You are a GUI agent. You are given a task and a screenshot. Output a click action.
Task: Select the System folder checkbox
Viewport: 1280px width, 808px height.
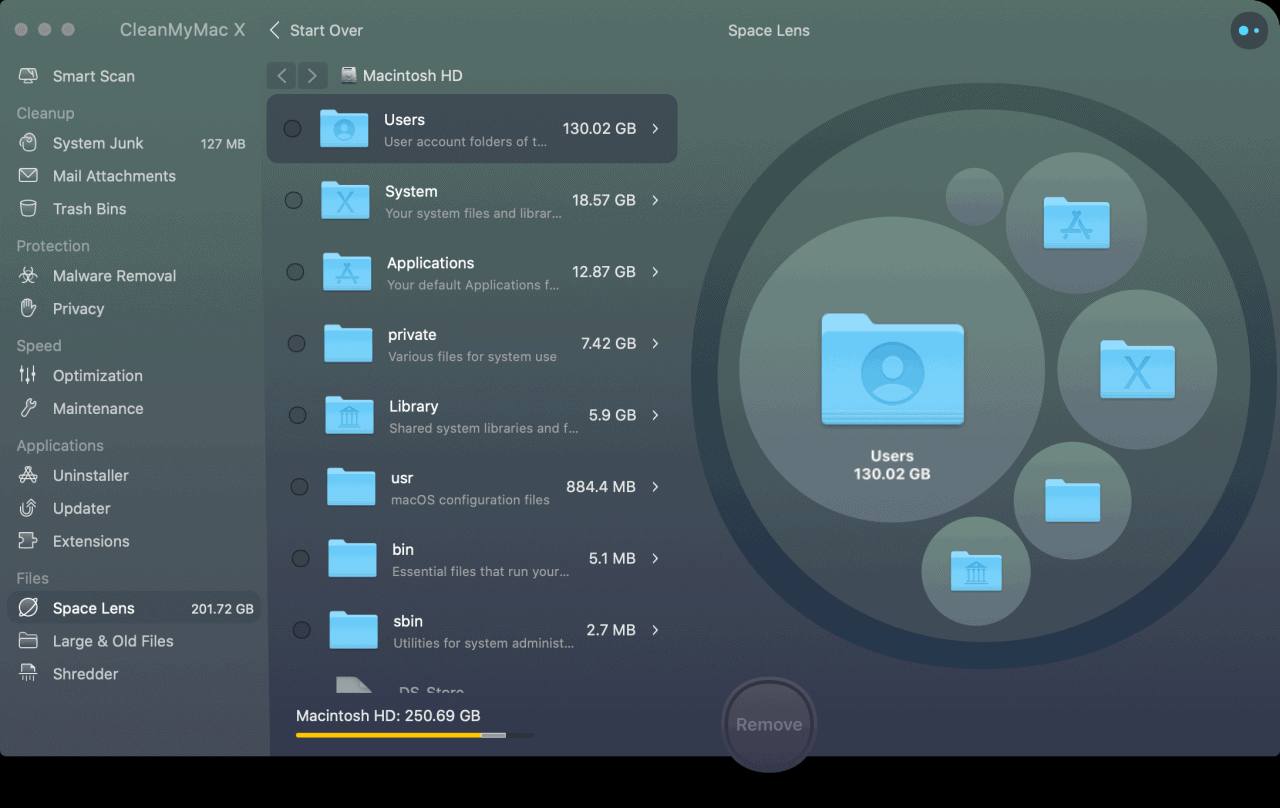coord(293,200)
